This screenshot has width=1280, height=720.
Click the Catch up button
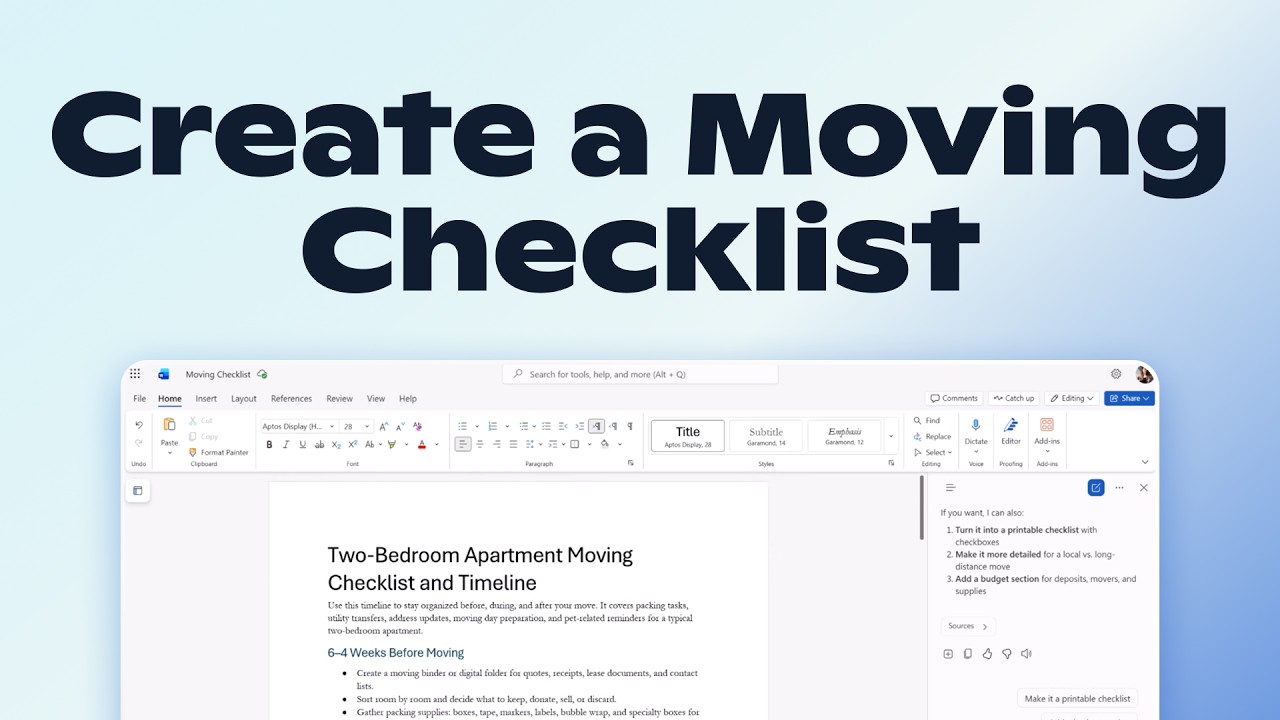pyautogui.click(x=1013, y=398)
